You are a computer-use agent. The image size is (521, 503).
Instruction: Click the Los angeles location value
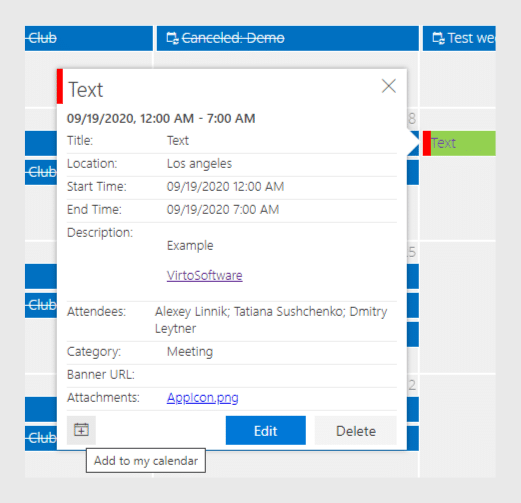(199, 164)
